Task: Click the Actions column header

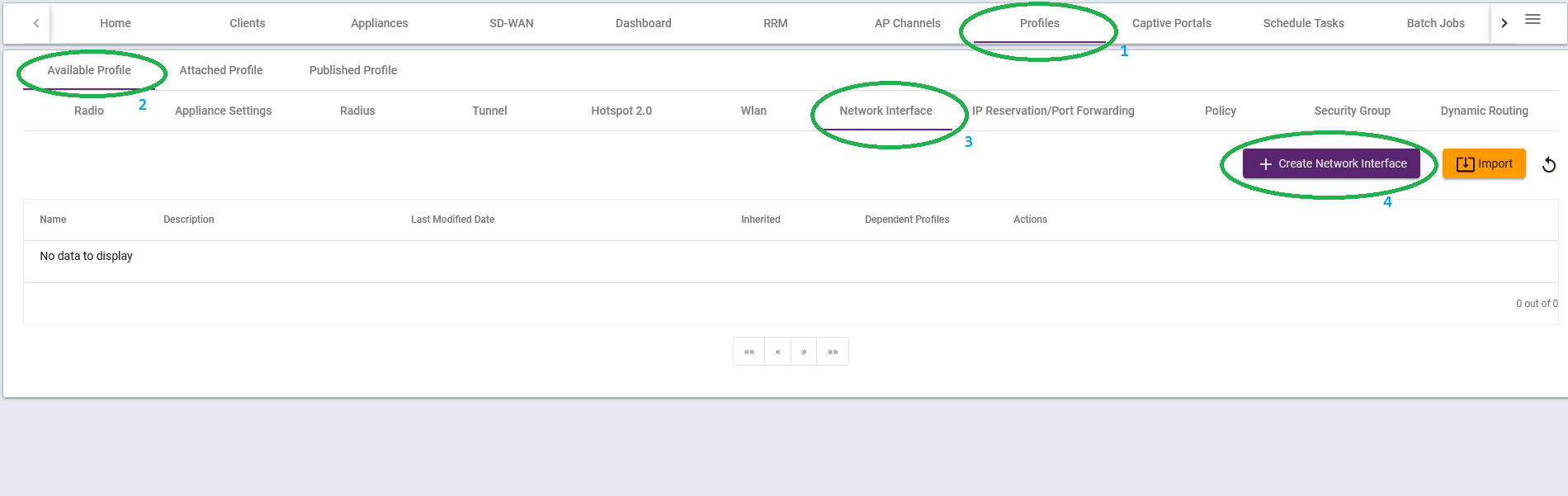Action: pyautogui.click(x=1031, y=220)
